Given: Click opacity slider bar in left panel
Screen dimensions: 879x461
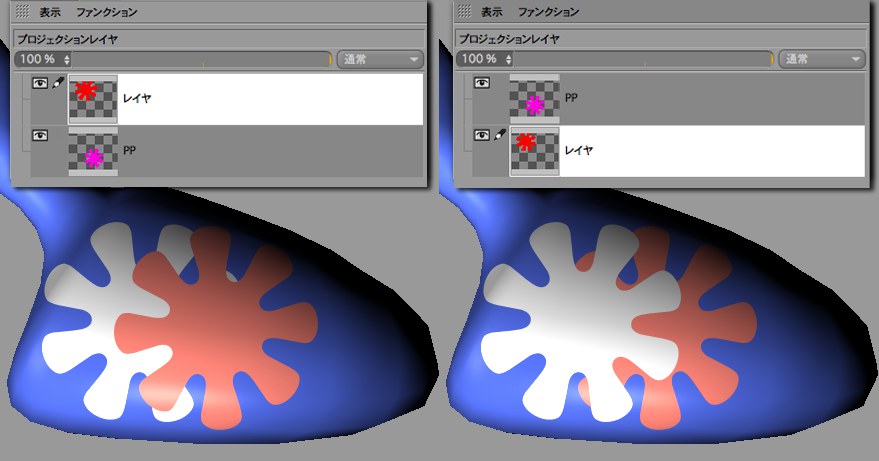Looking at the screenshot, I should [202, 59].
